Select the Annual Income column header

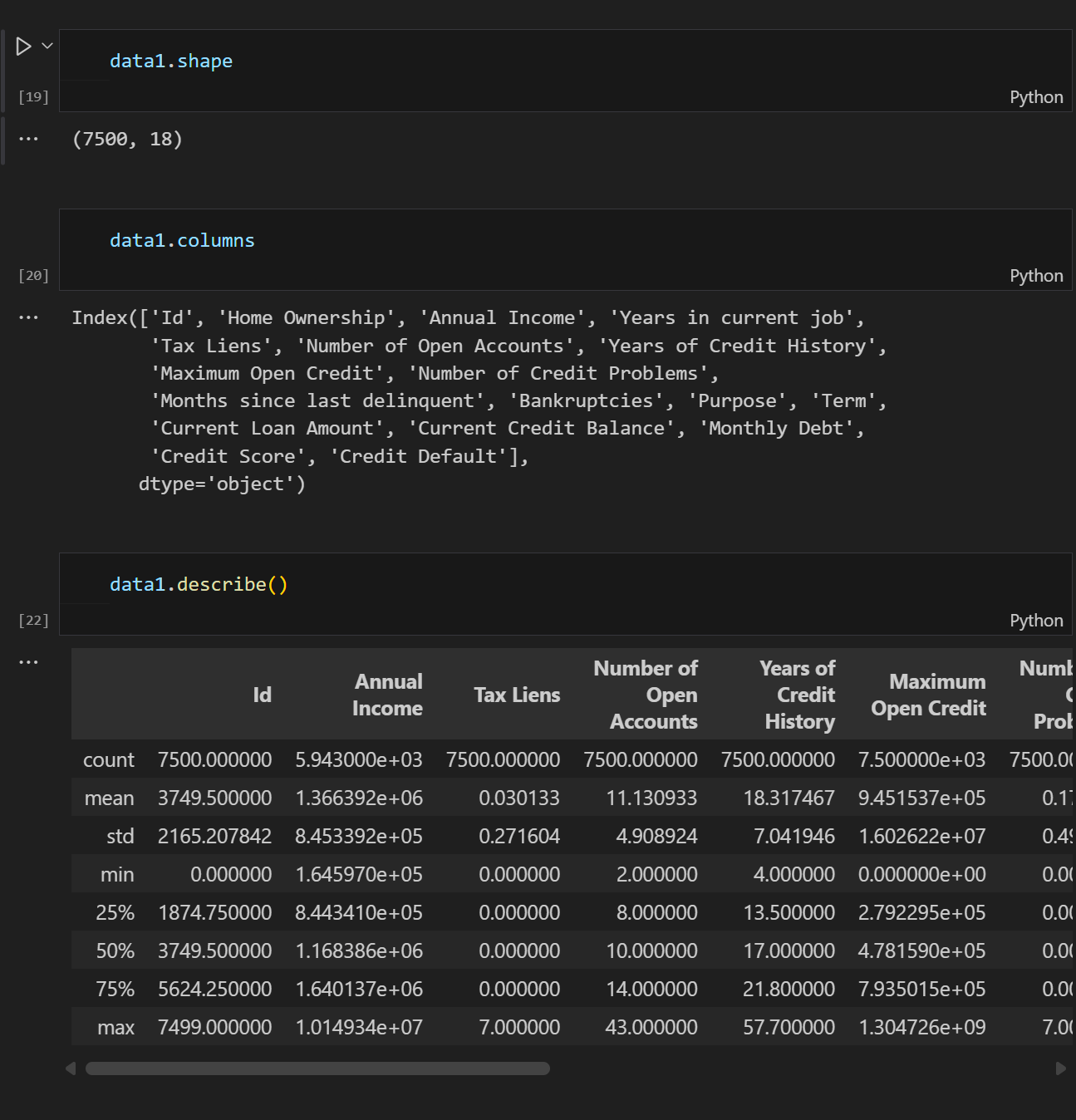click(x=387, y=695)
